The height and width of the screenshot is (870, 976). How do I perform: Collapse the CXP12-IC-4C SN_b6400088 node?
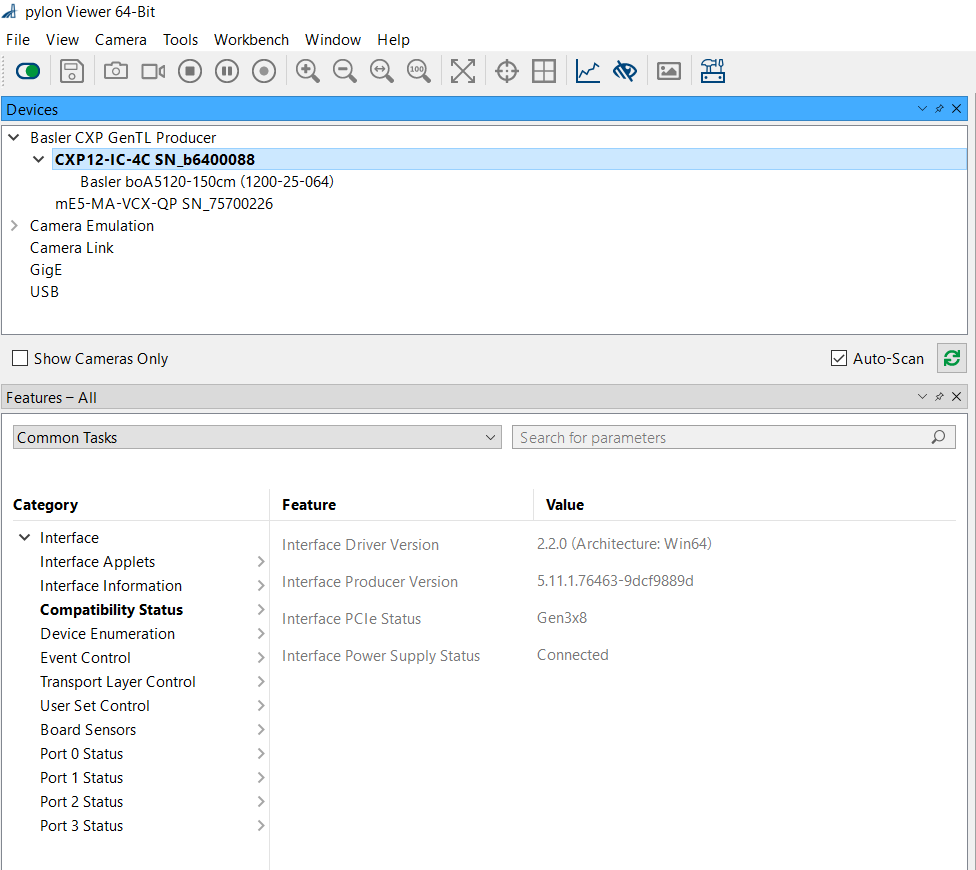[39, 159]
